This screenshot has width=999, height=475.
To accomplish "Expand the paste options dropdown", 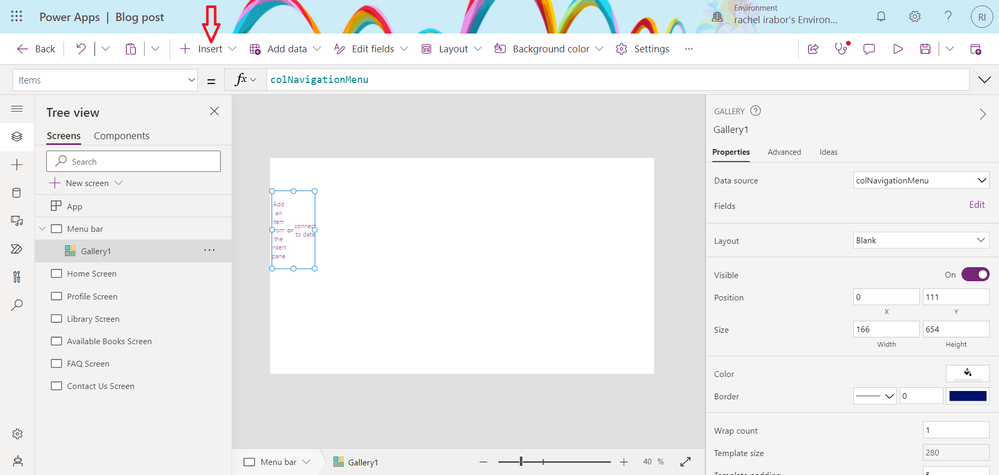I will (155, 49).
